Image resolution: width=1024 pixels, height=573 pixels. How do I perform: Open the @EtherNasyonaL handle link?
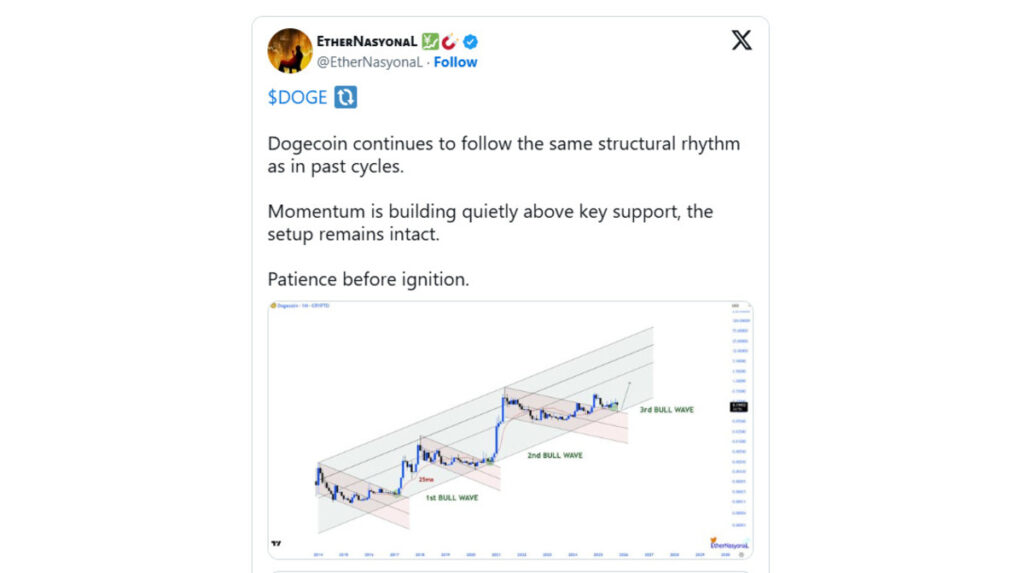[x=370, y=62]
